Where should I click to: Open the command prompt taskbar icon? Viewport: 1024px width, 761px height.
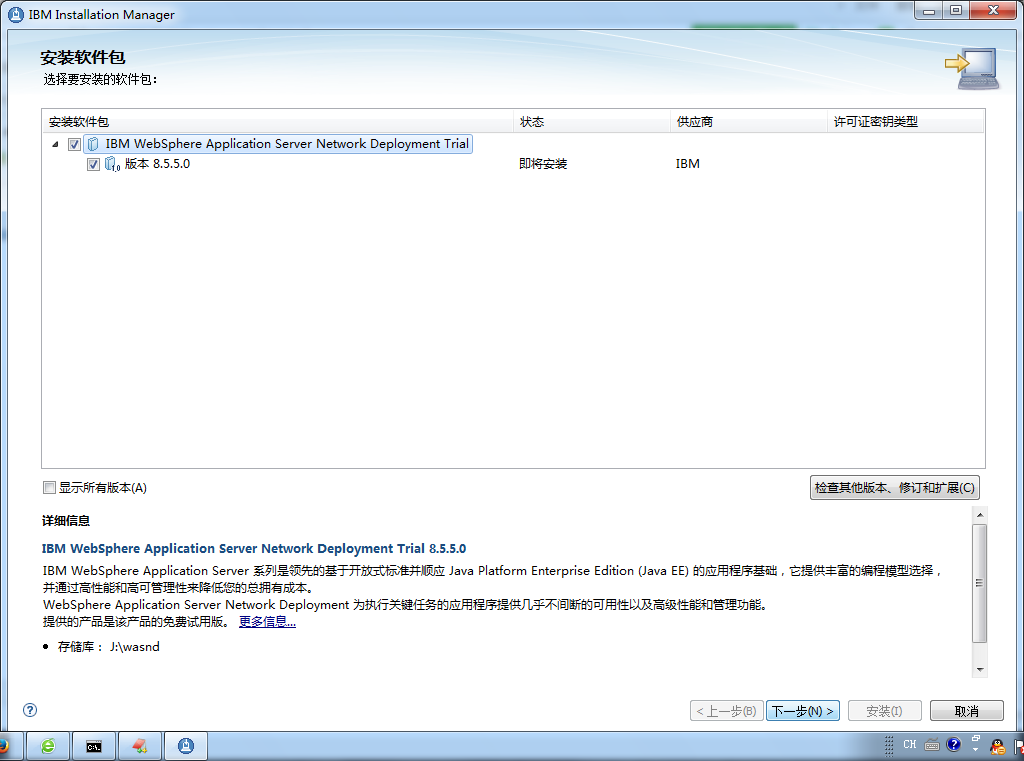click(x=94, y=746)
